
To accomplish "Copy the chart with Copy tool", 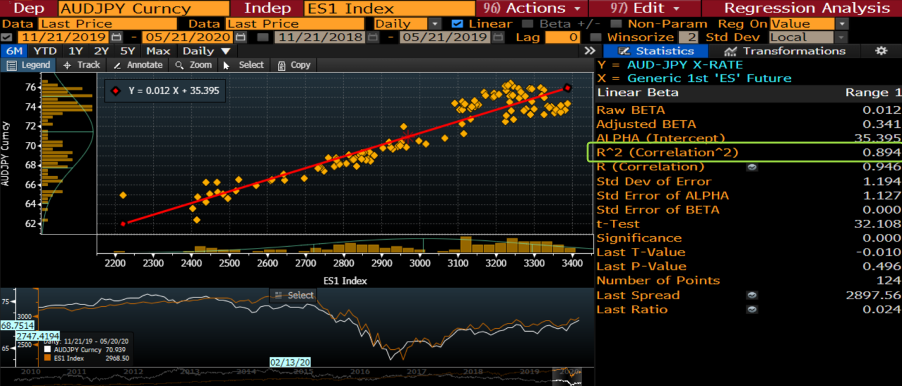I will coord(293,65).
